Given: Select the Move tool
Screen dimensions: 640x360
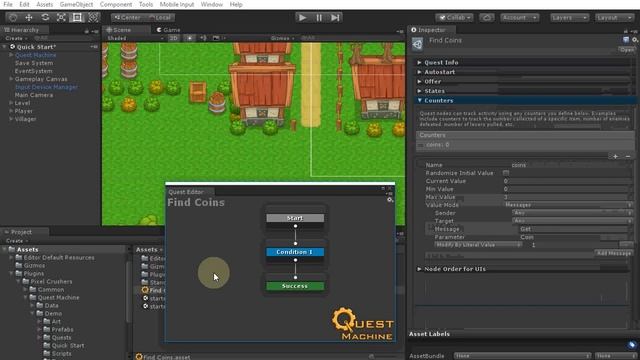Looking at the screenshot, I should click(x=29, y=18).
